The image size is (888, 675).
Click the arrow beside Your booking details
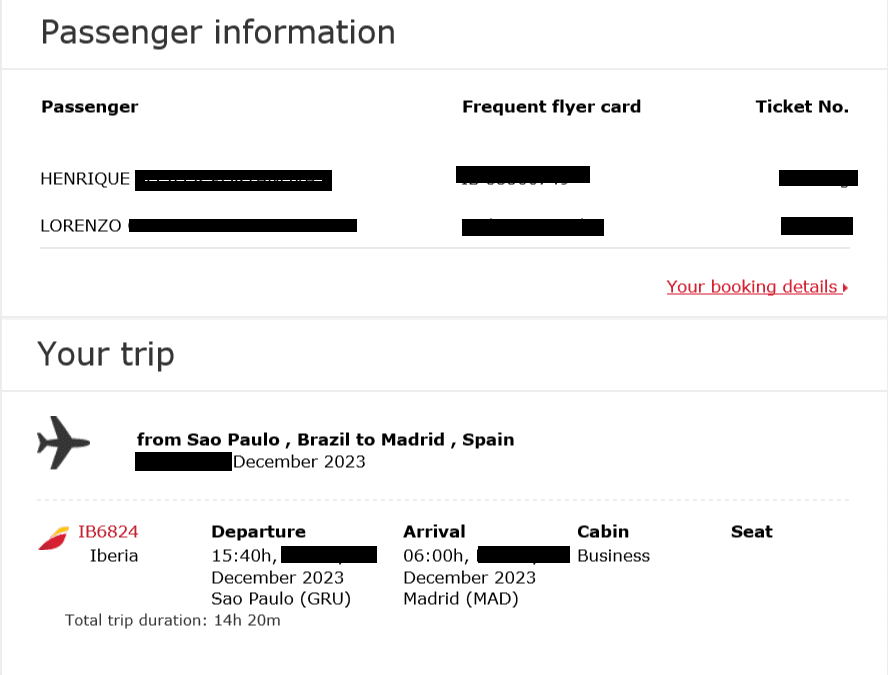click(845, 288)
